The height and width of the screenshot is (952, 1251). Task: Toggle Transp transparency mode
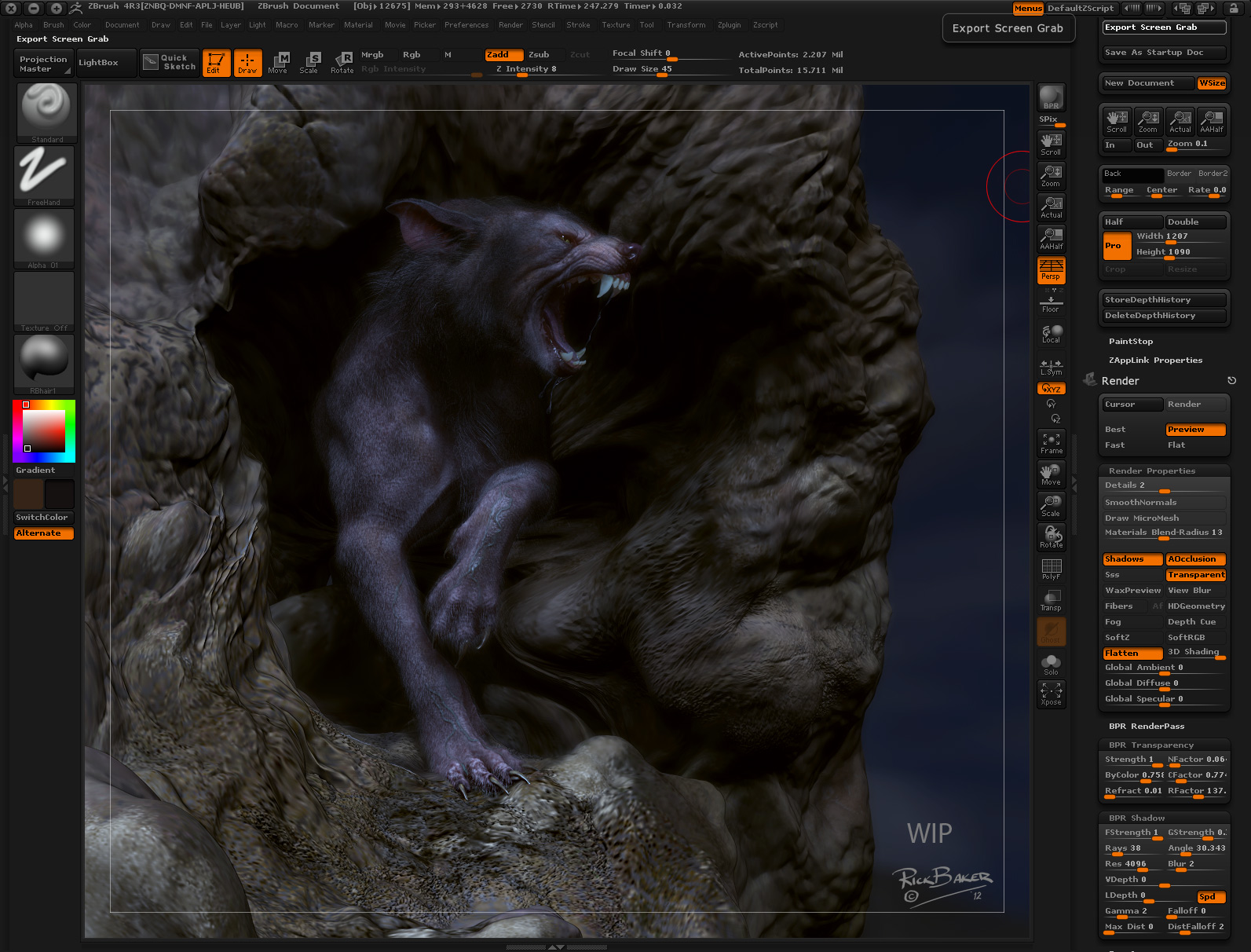click(x=1051, y=601)
